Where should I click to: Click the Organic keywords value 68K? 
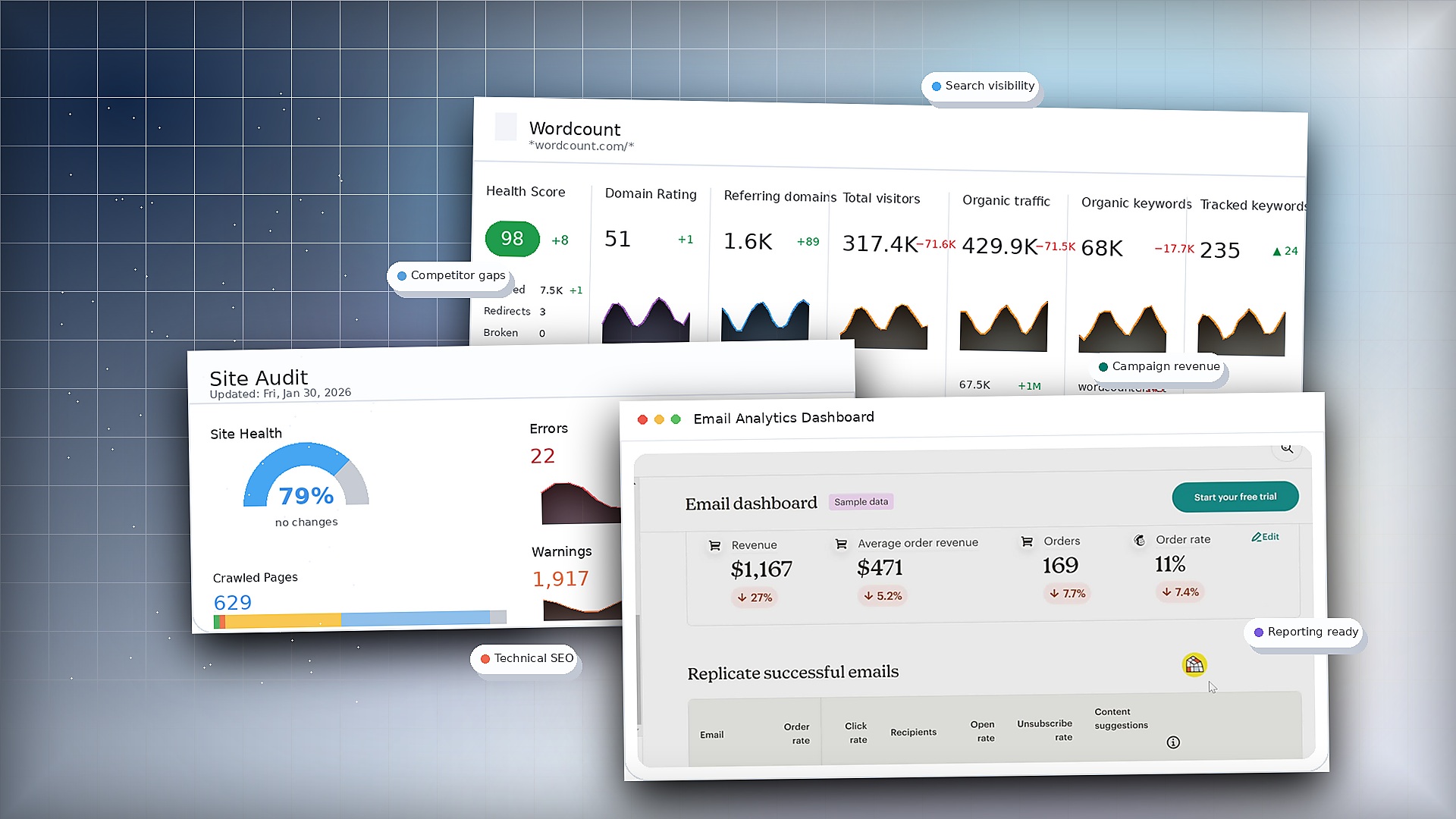point(1102,249)
